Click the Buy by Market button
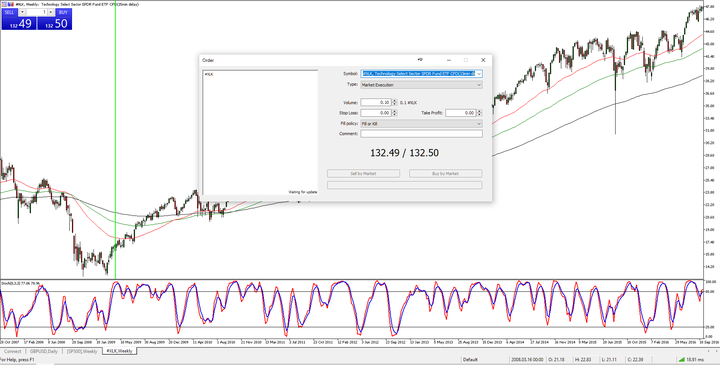The width and height of the screenshot is (720, 365). coord(445,174)
